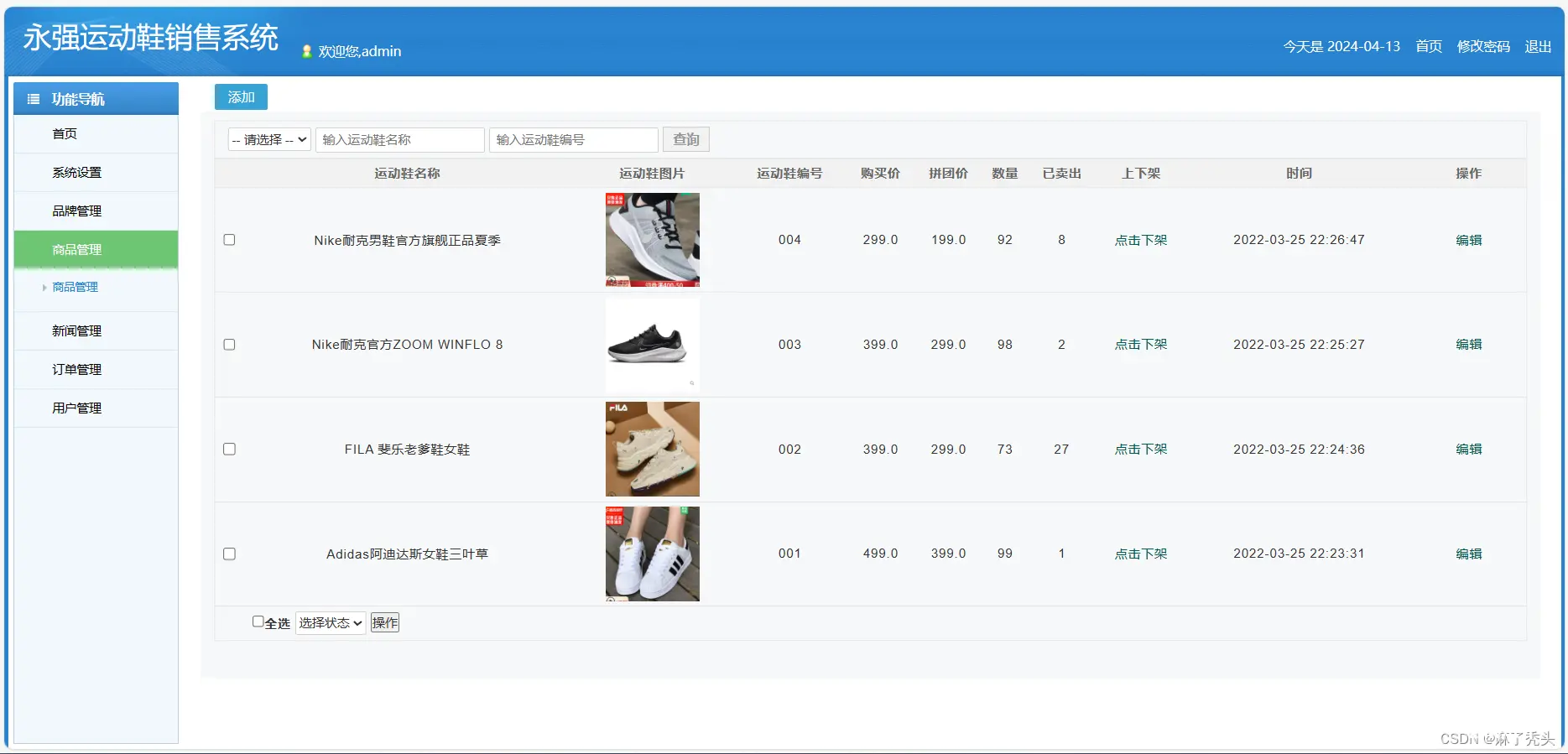Click the 操作 batch action button
The width and height of the screenshot is (1568, 754).
tap(385, 622)
